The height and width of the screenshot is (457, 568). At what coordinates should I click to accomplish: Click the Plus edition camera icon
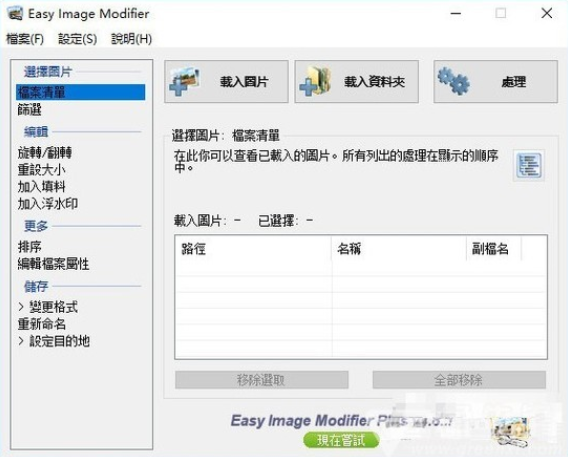click(x=511, y=432)
